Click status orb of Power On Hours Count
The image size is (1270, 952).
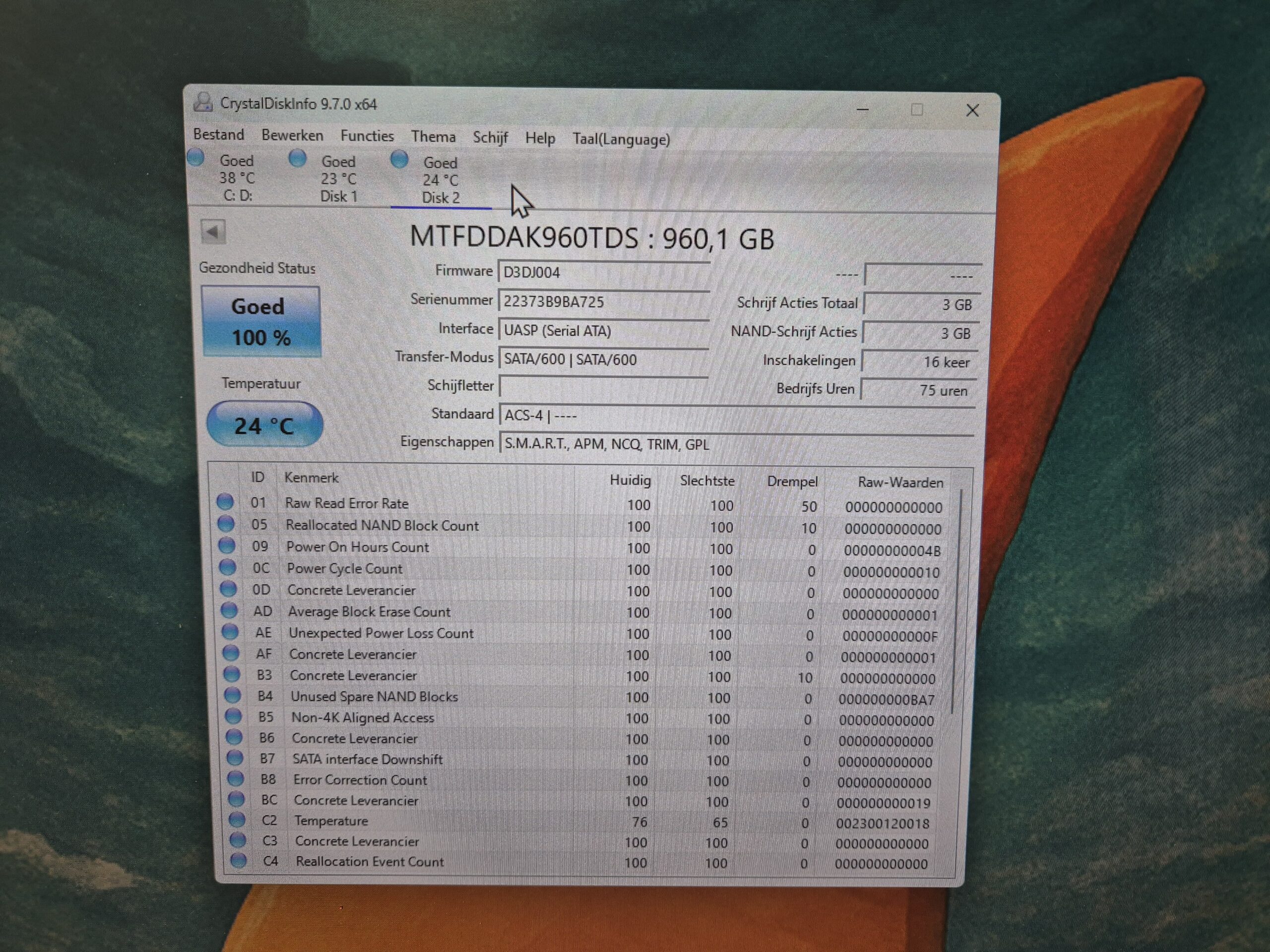tap(227, 545)
